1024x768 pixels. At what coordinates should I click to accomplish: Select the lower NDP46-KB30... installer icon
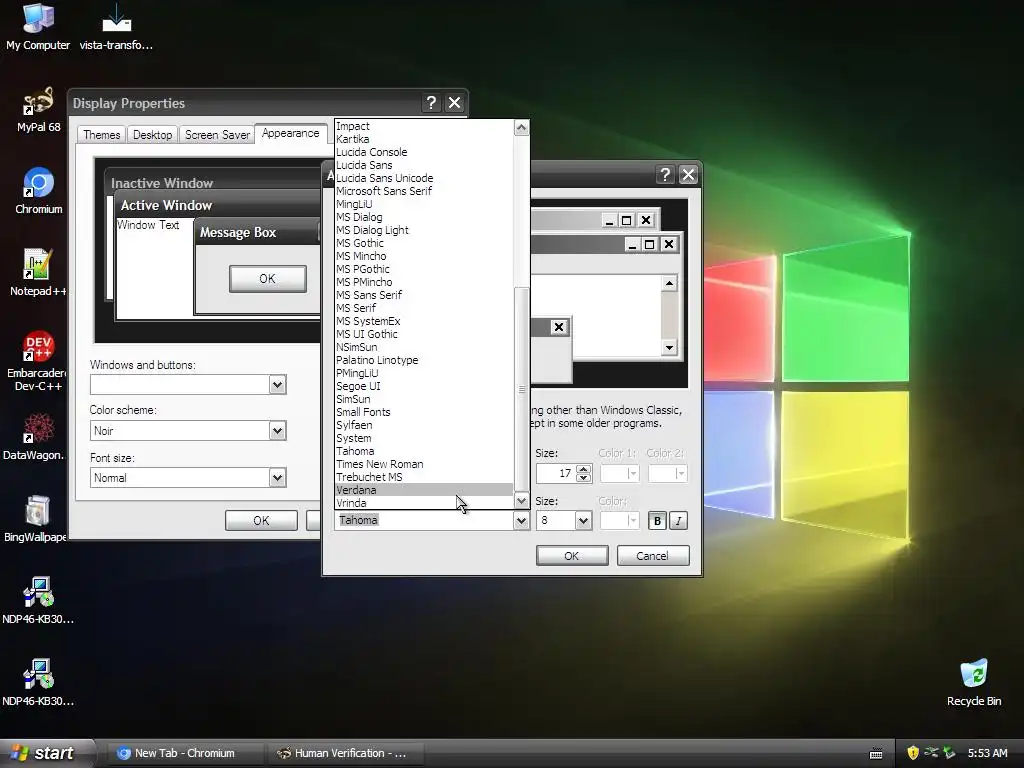(37, 682)
